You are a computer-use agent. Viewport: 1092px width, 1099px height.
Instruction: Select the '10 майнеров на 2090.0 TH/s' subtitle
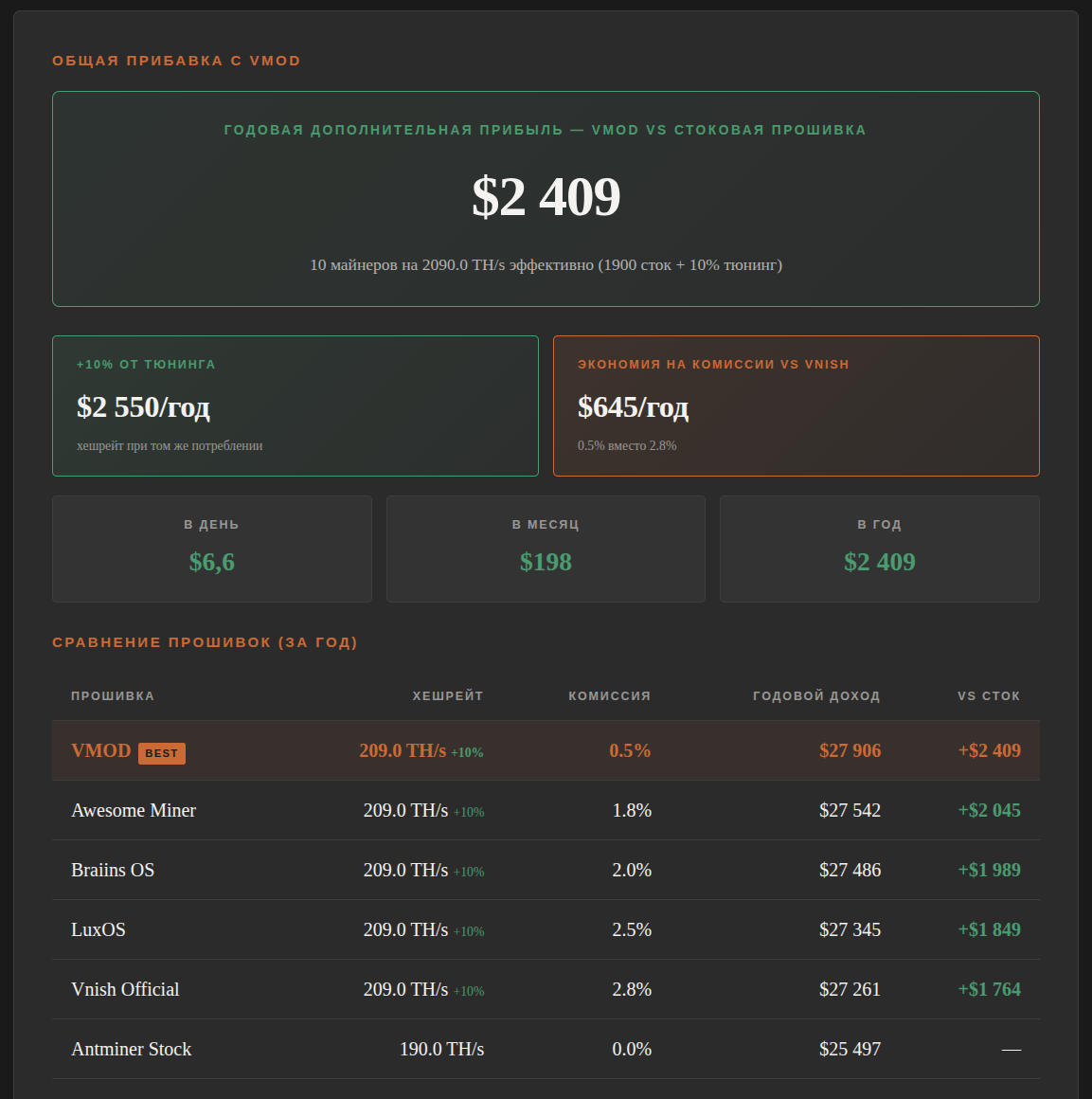click(546, 265)
